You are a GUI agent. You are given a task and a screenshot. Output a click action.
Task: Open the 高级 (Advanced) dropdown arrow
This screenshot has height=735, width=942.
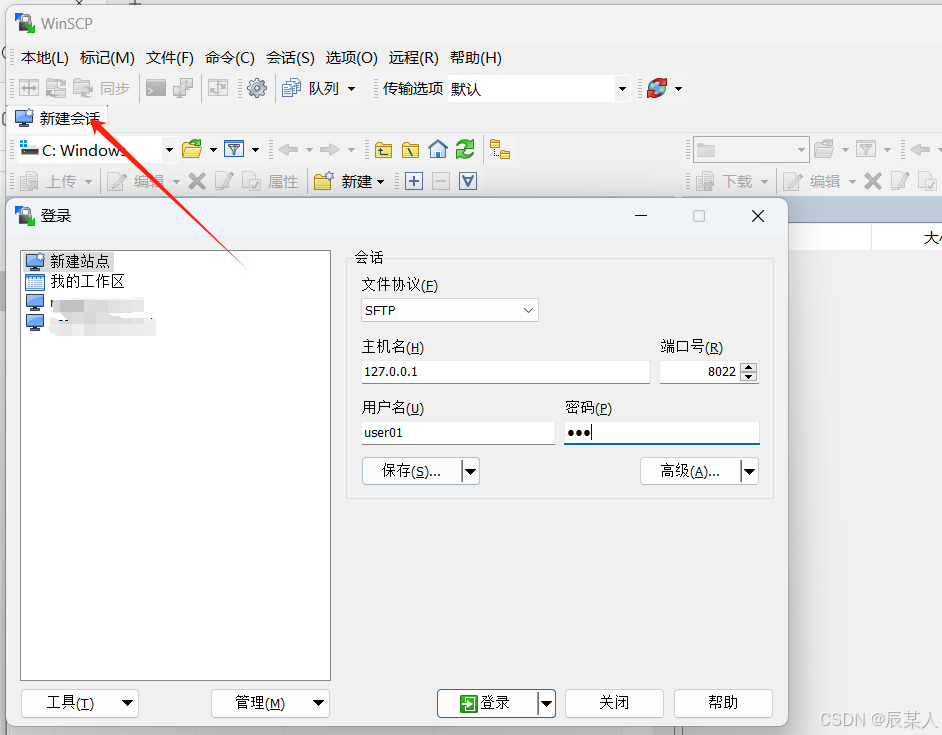pos(749,471)
